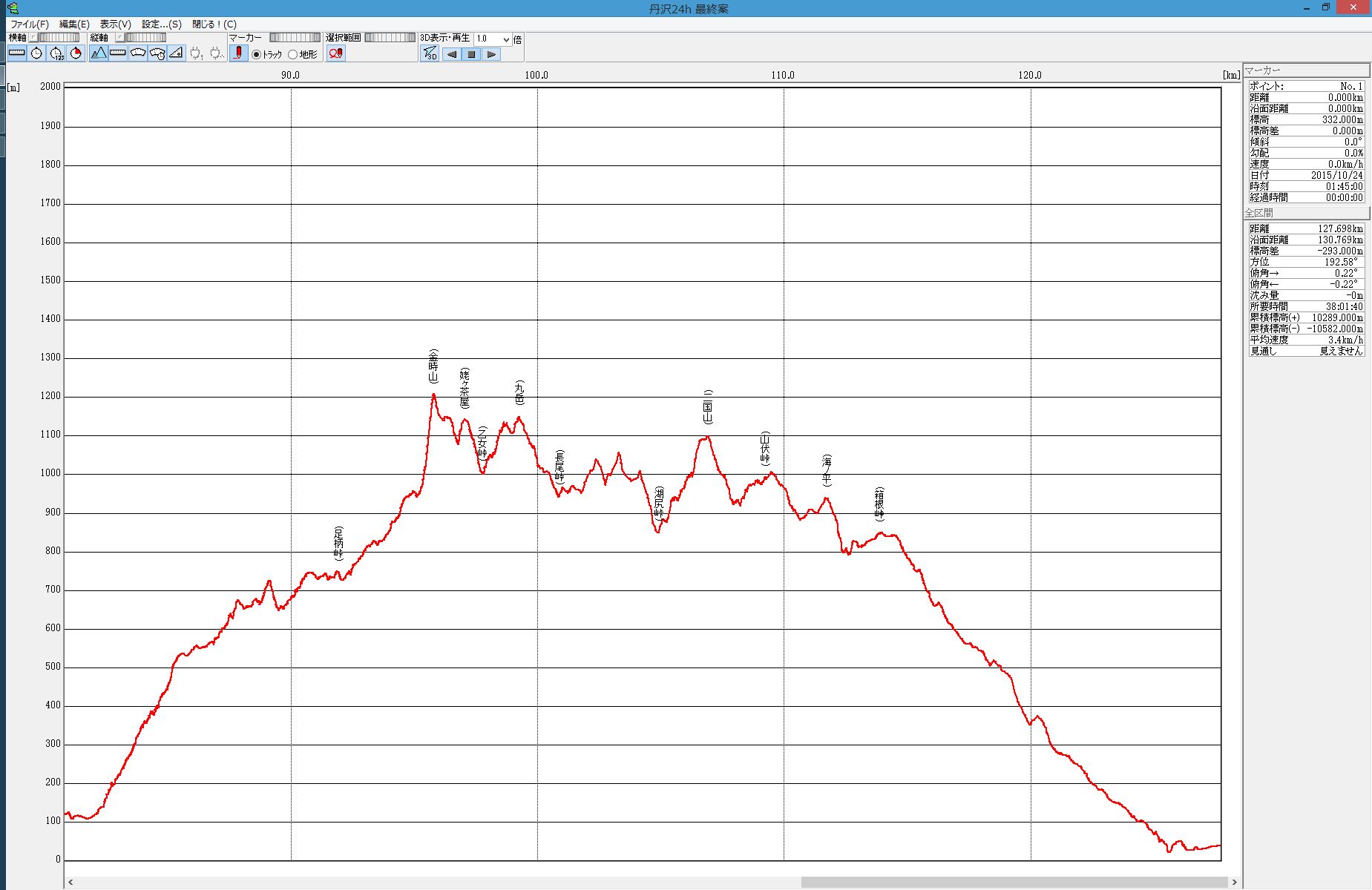
Task: Select the horizontal axis distance ruler icon
Action: pyautogui.click(x=17, y=53)
